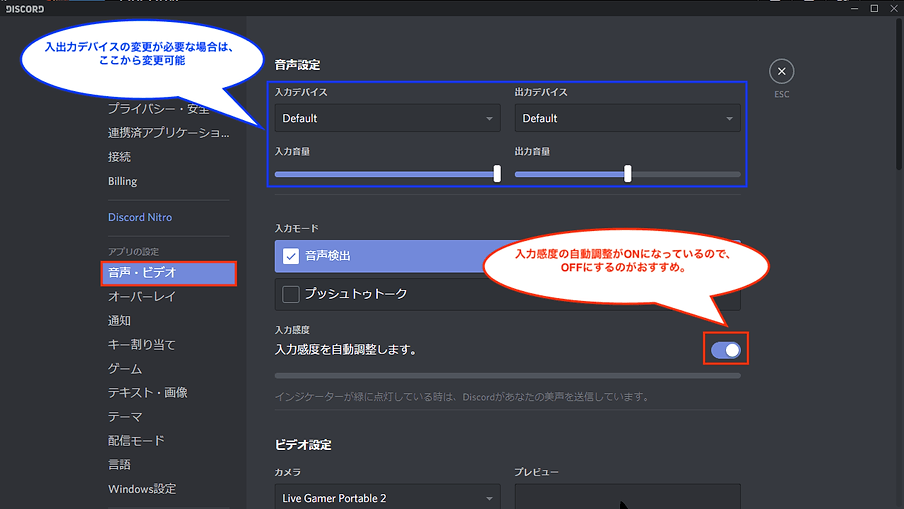
Task: Click the アプリの設定 sidebar header
Action: [133, 252]
